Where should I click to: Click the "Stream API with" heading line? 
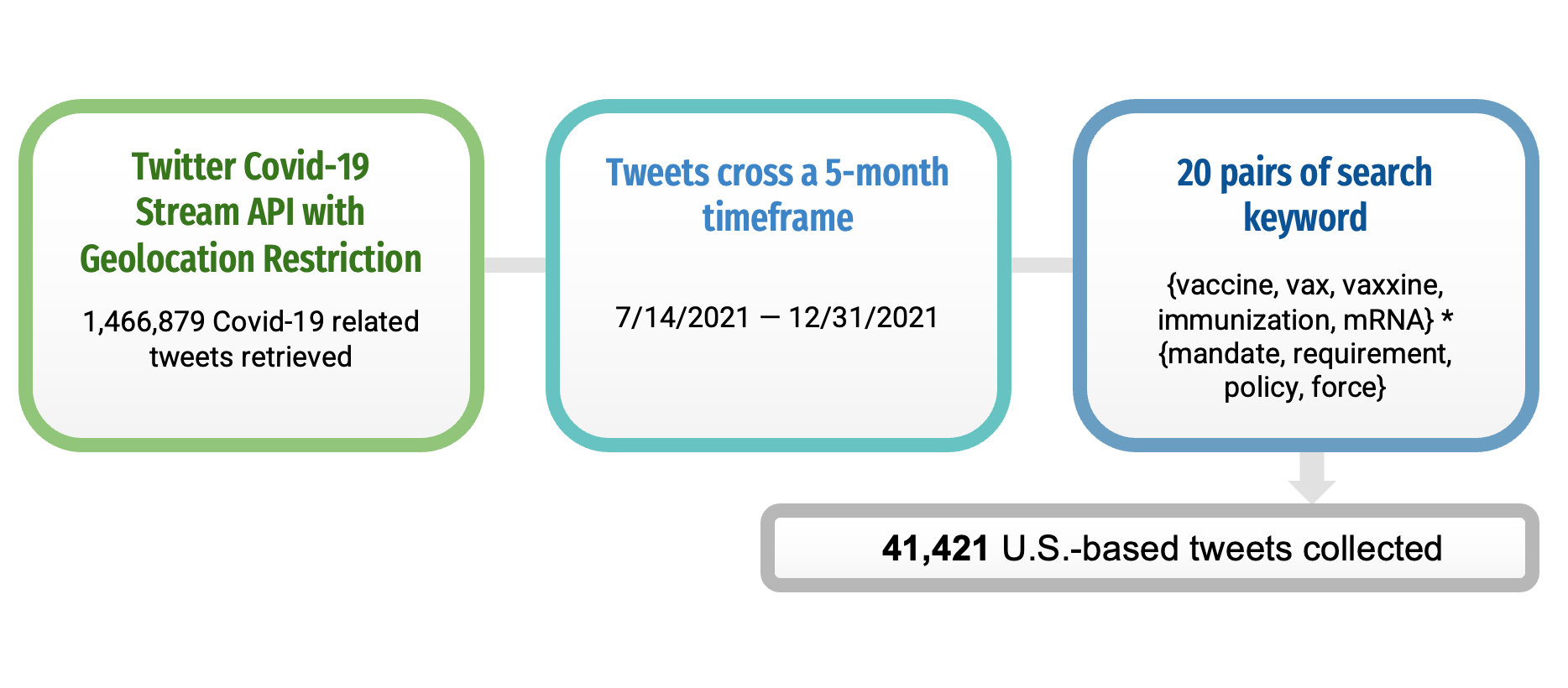(x=250, y=212)
